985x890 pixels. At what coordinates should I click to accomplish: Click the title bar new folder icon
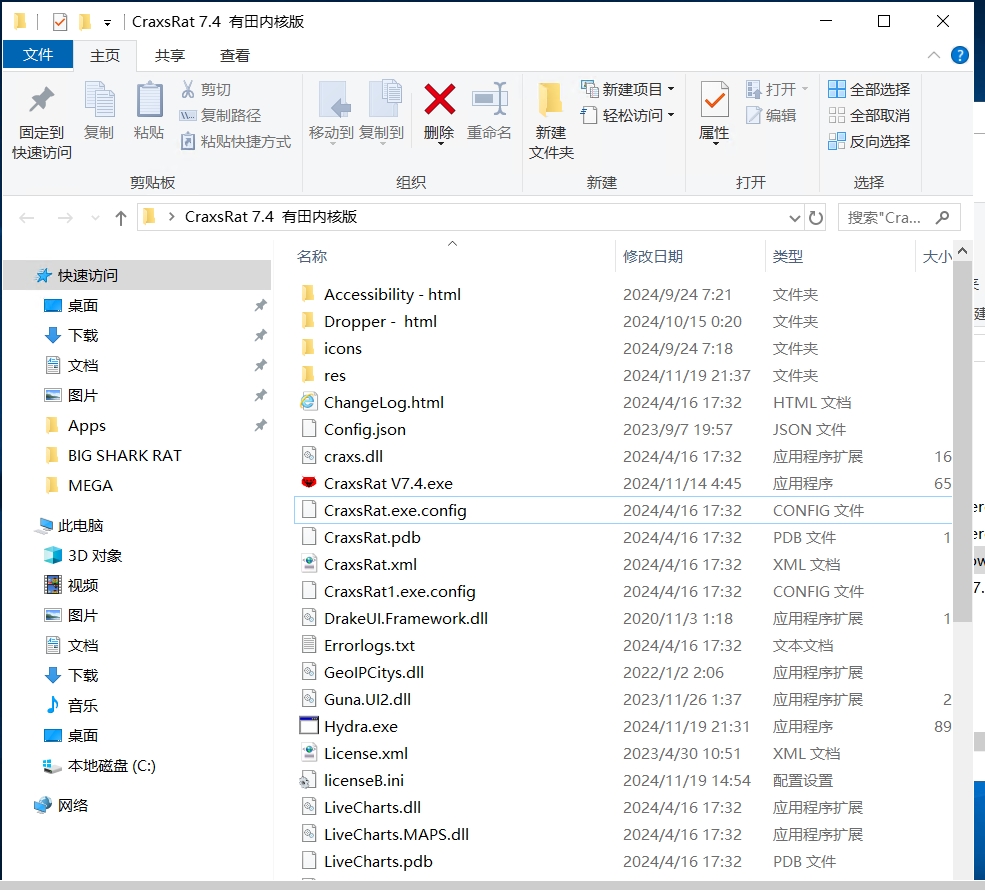tap(85, 22)
